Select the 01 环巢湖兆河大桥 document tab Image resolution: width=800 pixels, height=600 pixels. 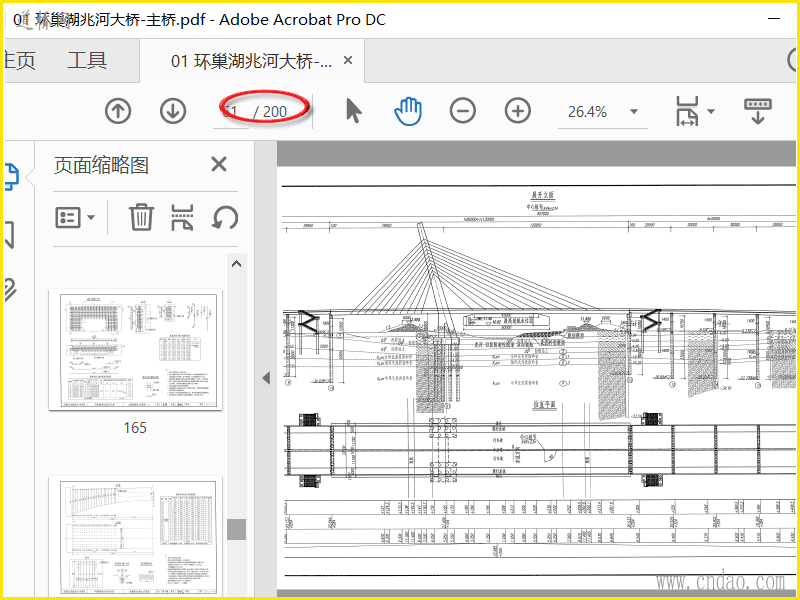[251, 61]
